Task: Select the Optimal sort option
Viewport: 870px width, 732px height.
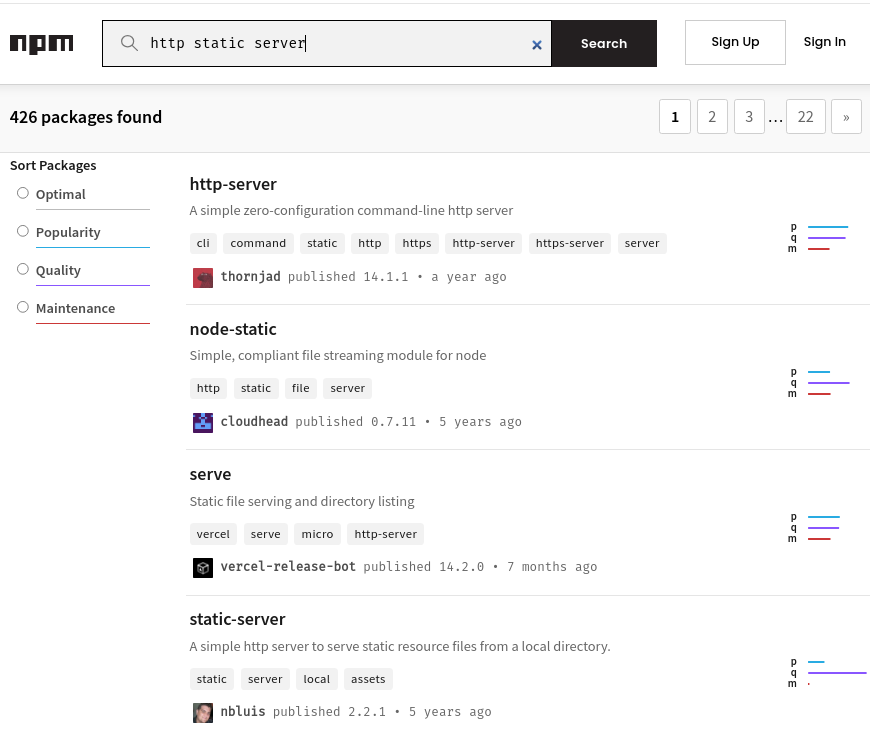Action: pyautogui.click(x=23, y=193)
